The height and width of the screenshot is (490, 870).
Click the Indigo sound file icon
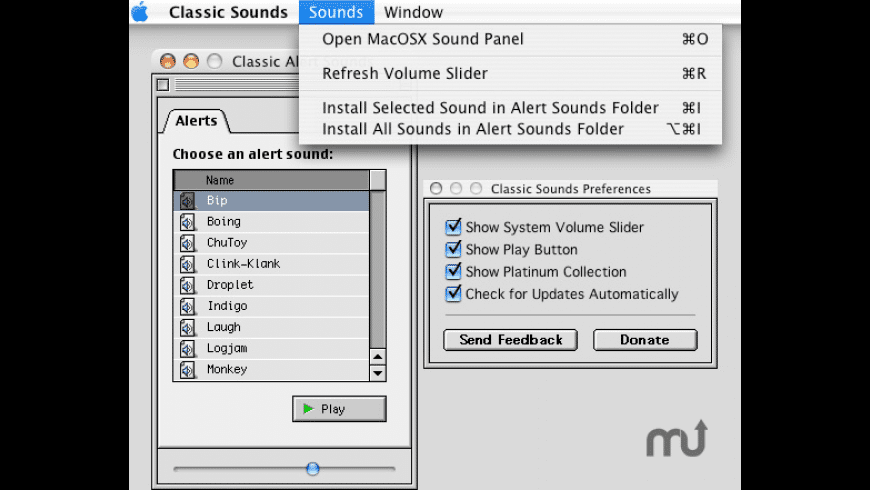pos(188,306)
